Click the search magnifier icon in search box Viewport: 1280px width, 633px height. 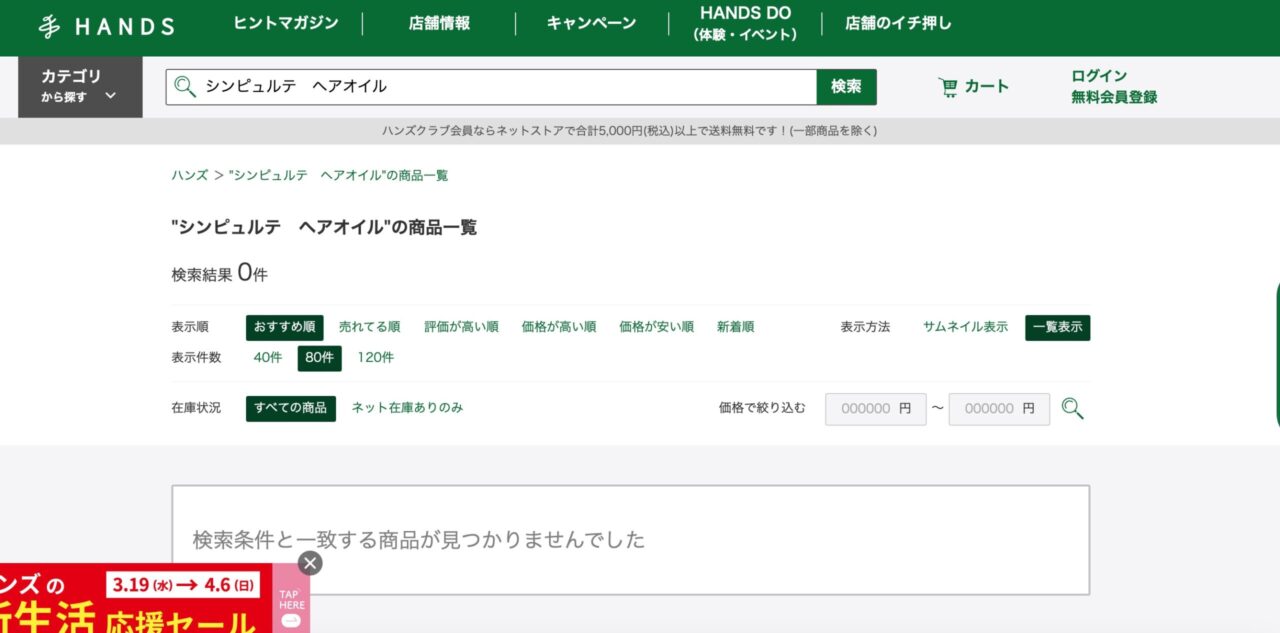(x=185, y=87)
